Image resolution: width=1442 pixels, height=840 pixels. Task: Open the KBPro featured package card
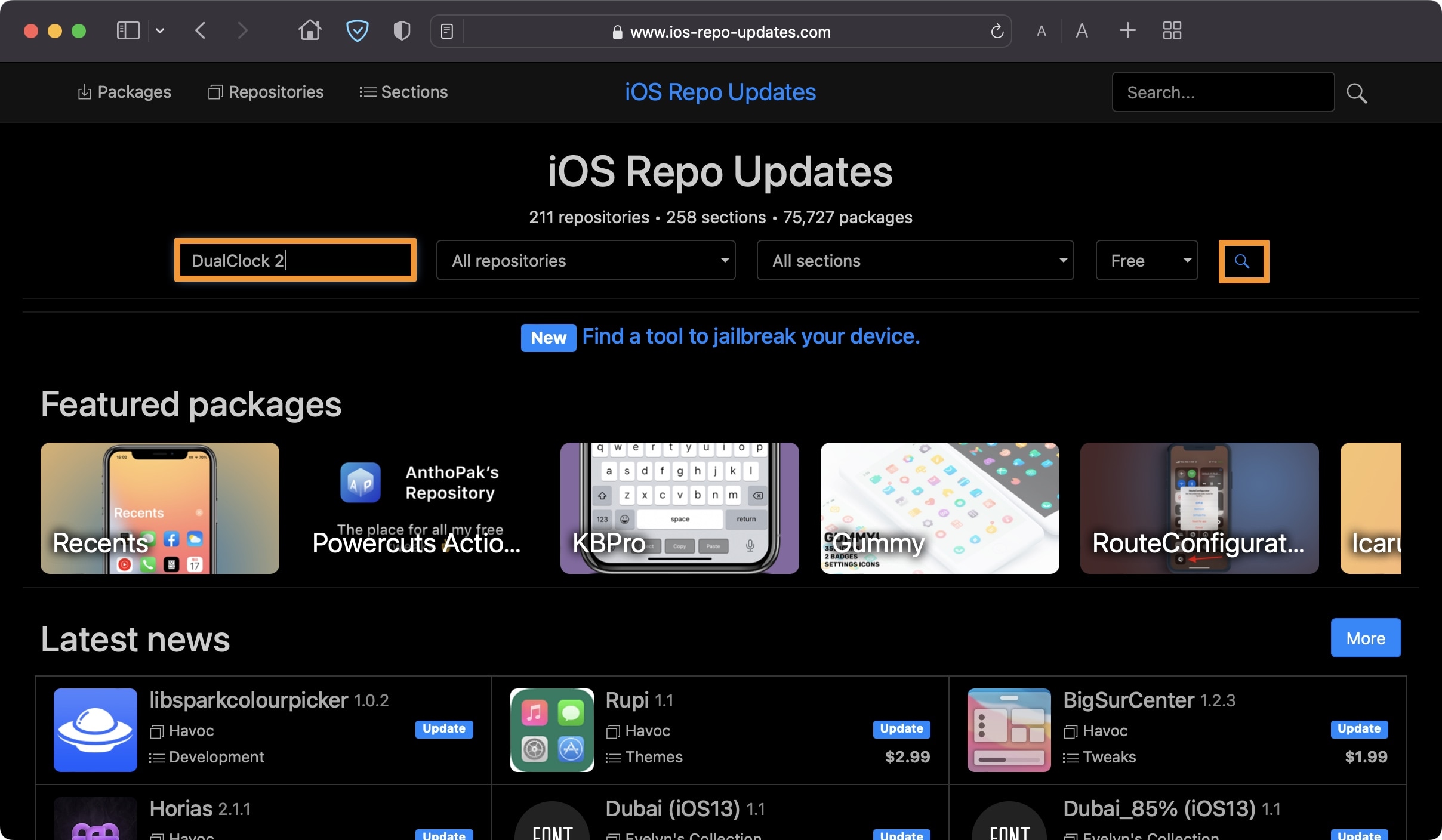(x=679, y=508)
